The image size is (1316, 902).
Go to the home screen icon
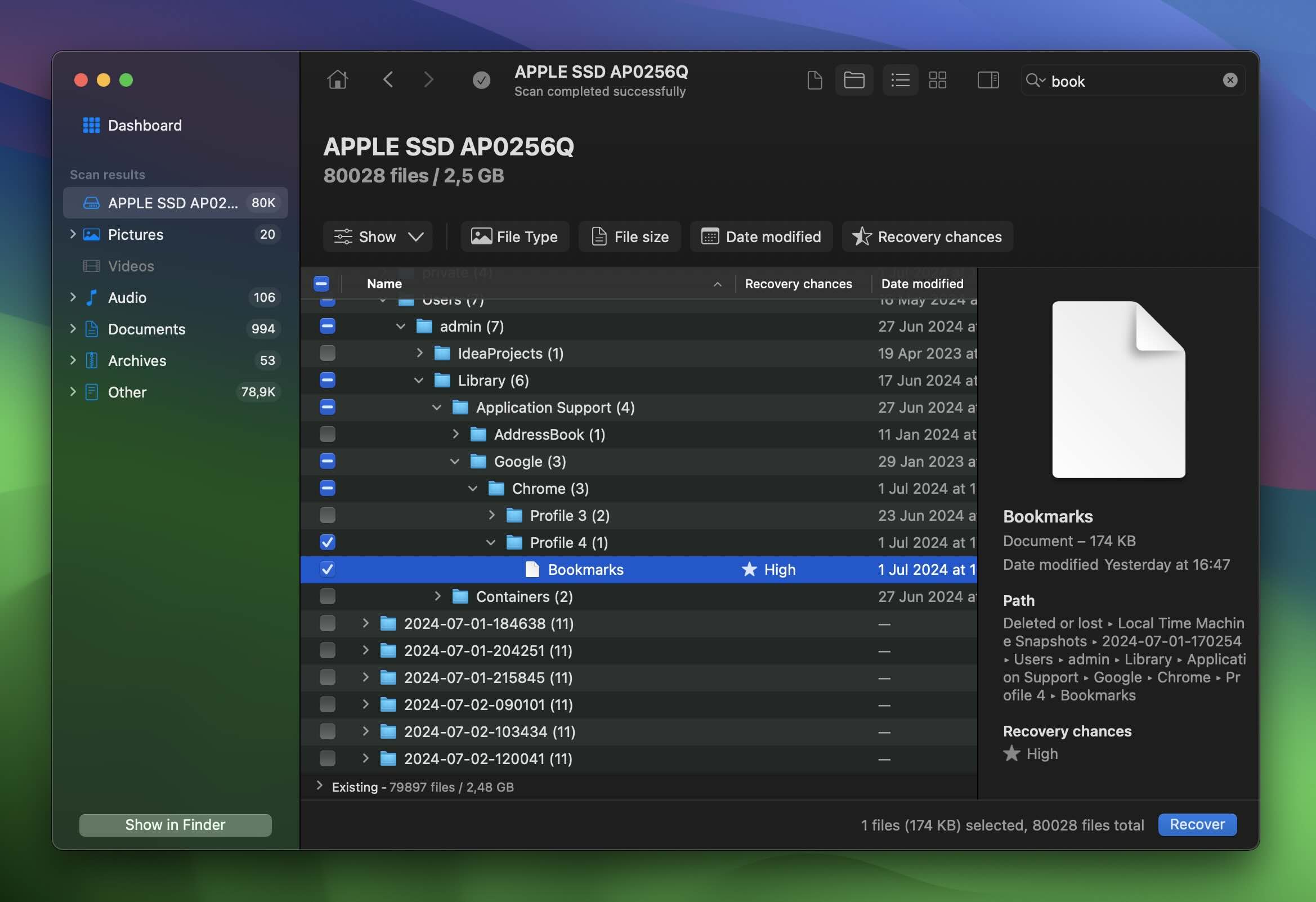tap(338, 80)
